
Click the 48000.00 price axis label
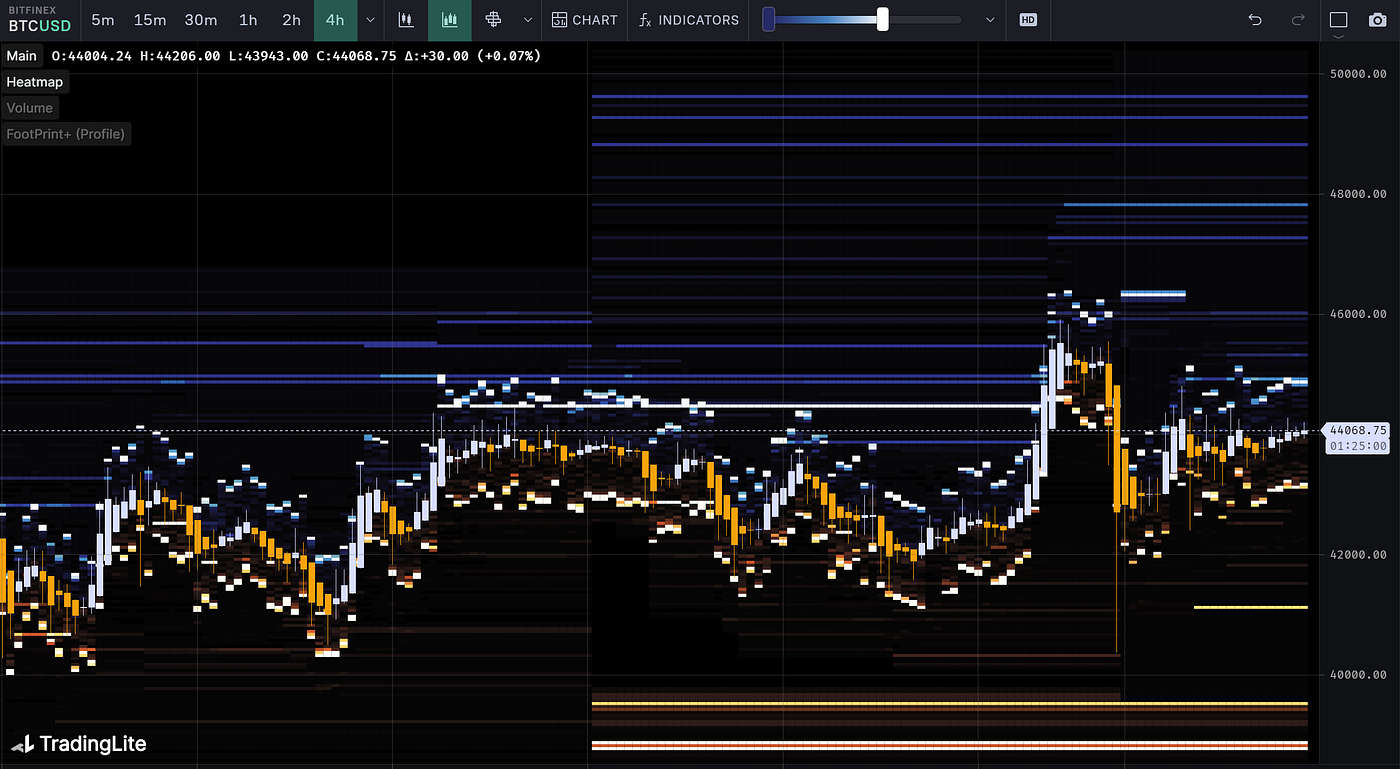1358,194
